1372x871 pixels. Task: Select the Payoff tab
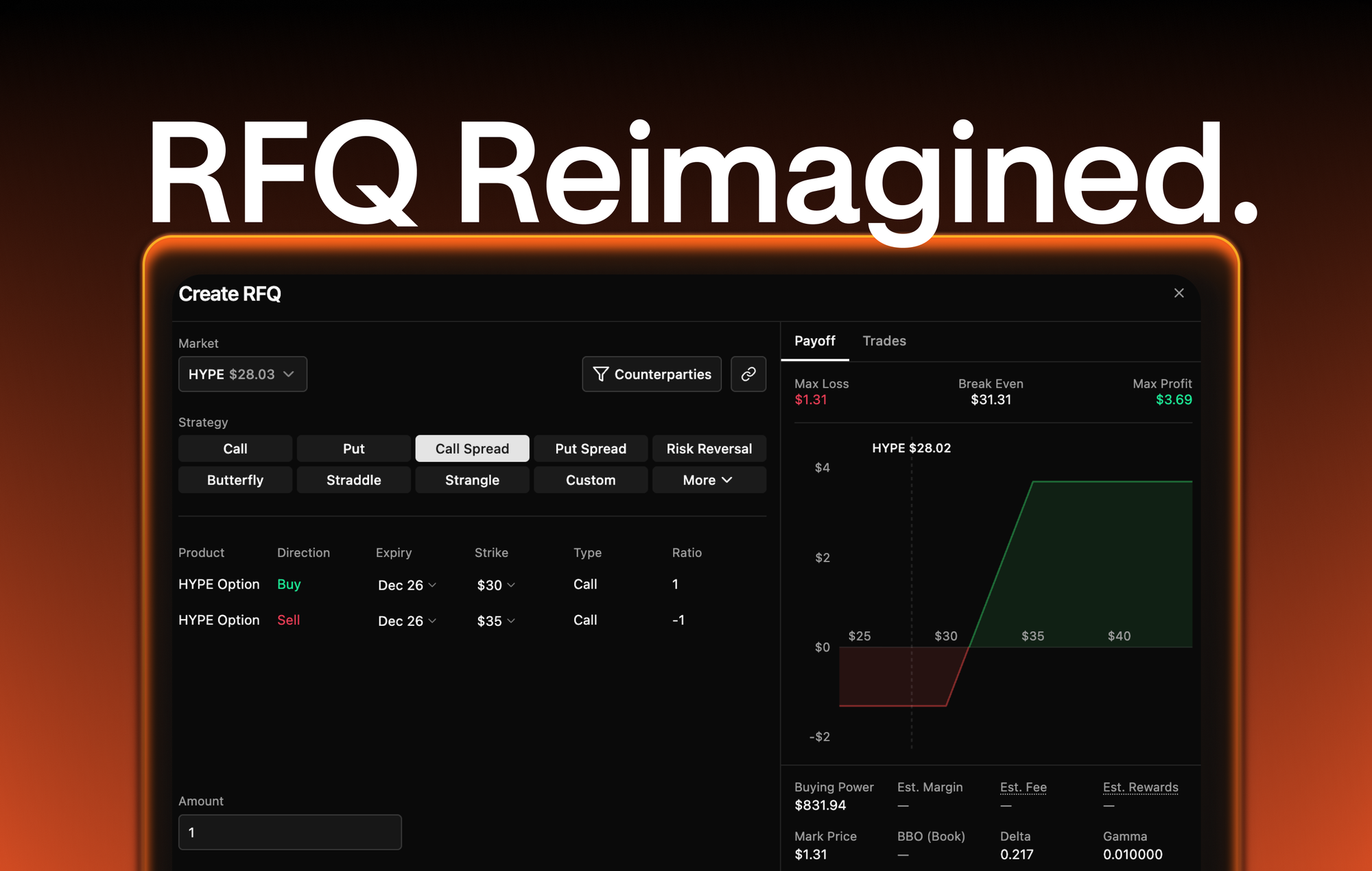(815, 340)
